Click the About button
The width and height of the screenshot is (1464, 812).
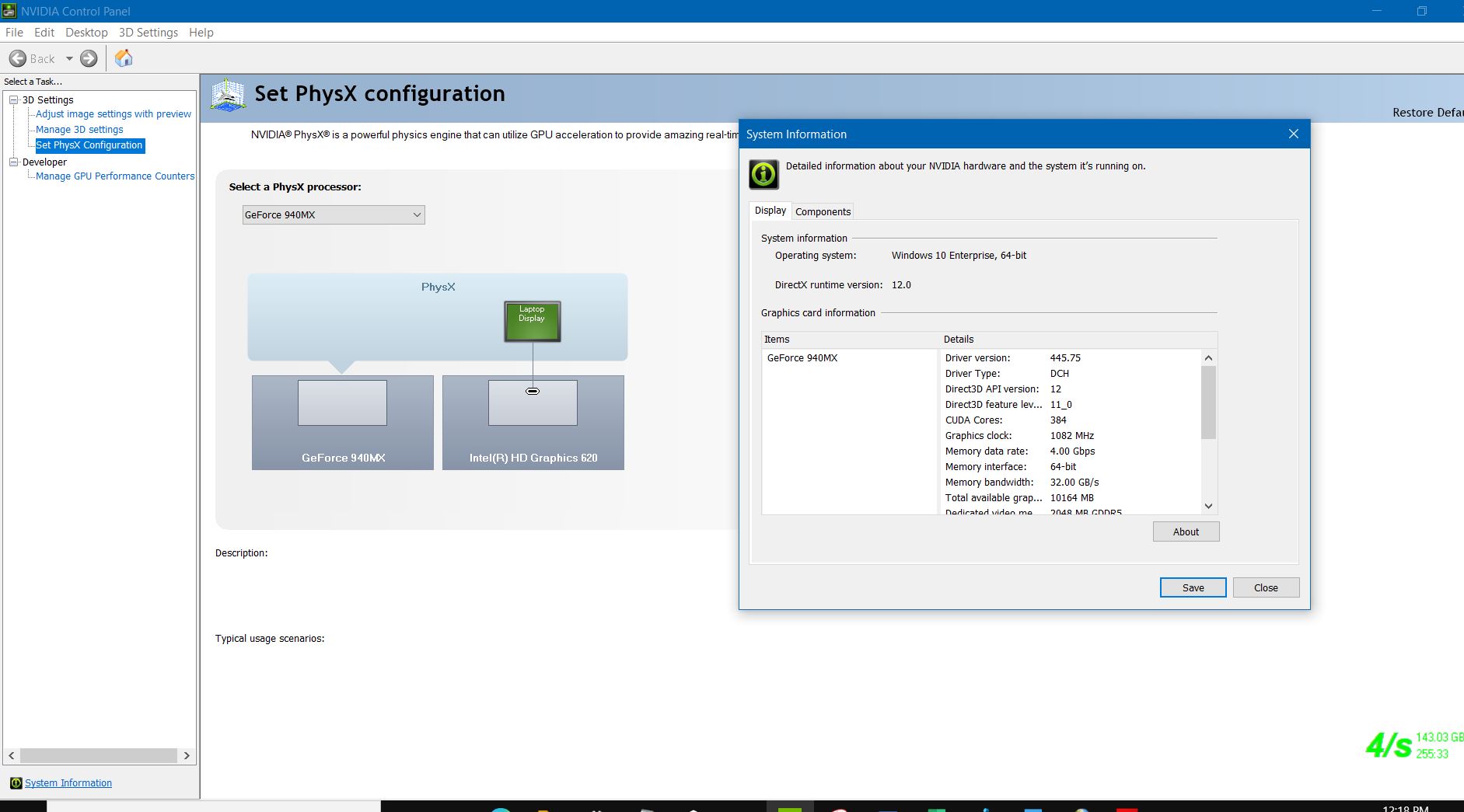[x=1186, y=531]
